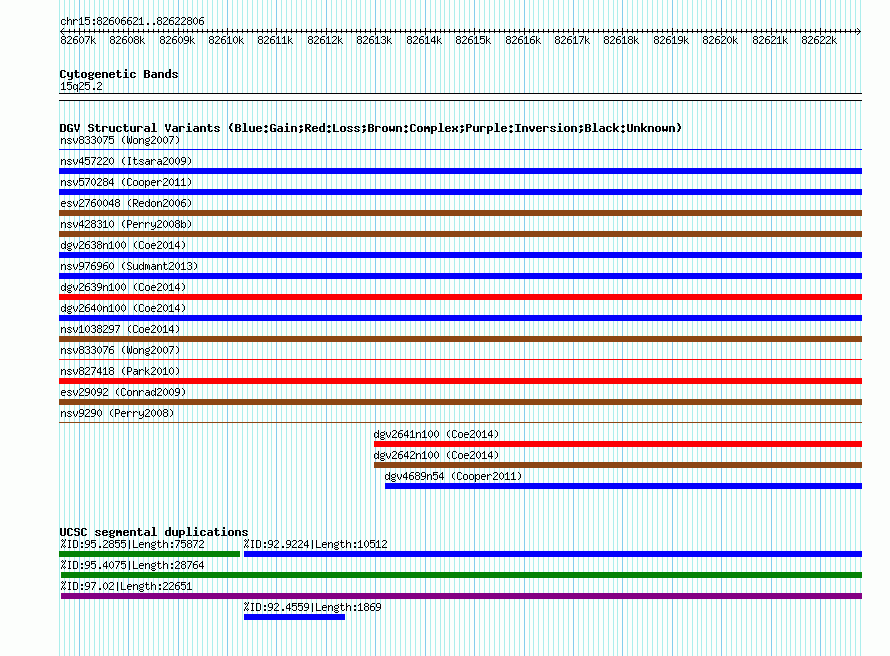Click the 82607k ruler tick label
The width and height of the screenshot is (890, 656).
click(78, 40)
